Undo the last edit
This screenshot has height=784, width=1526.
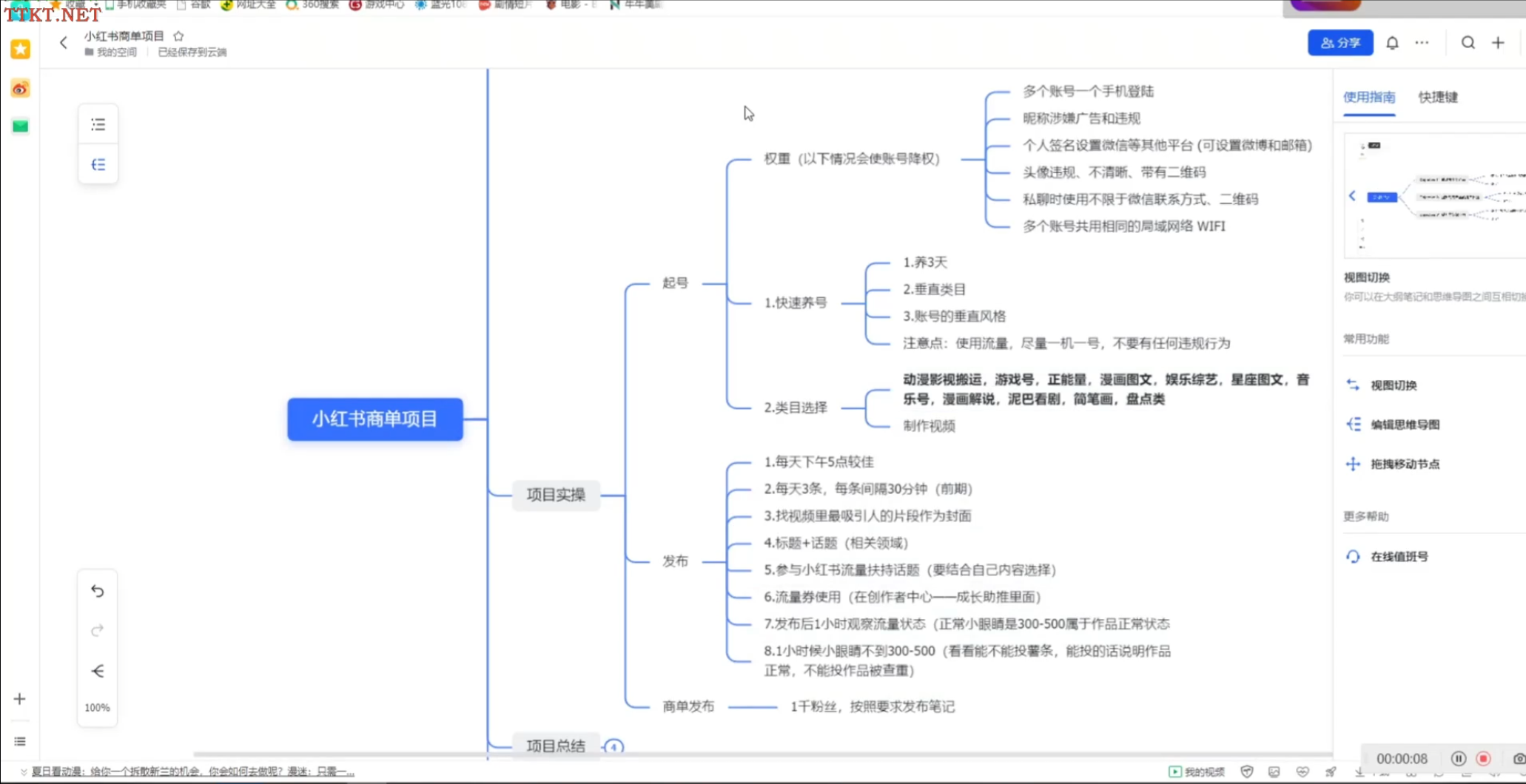[x=98, y=591]
